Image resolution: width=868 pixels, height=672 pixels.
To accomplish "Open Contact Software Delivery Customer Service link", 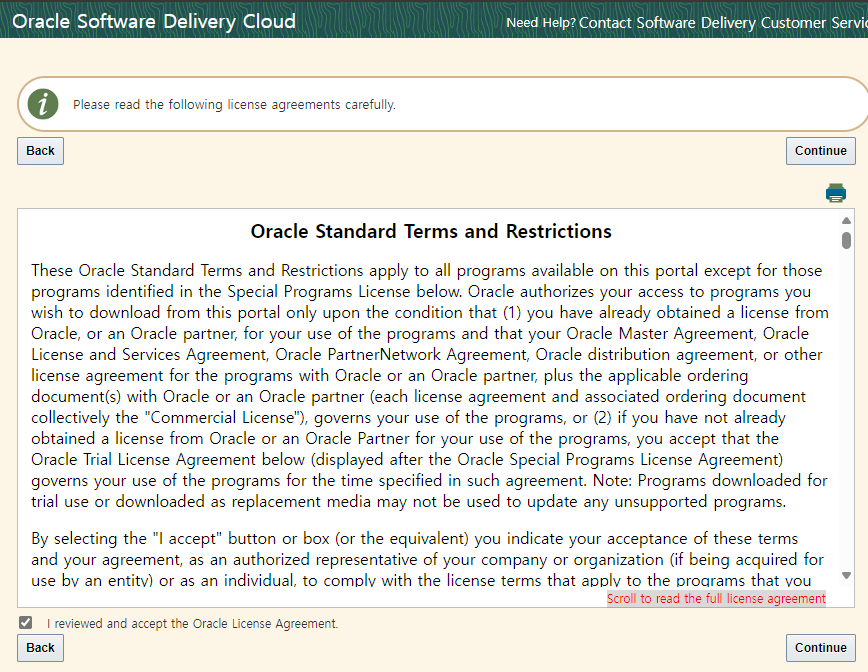I will pos(723,23).
